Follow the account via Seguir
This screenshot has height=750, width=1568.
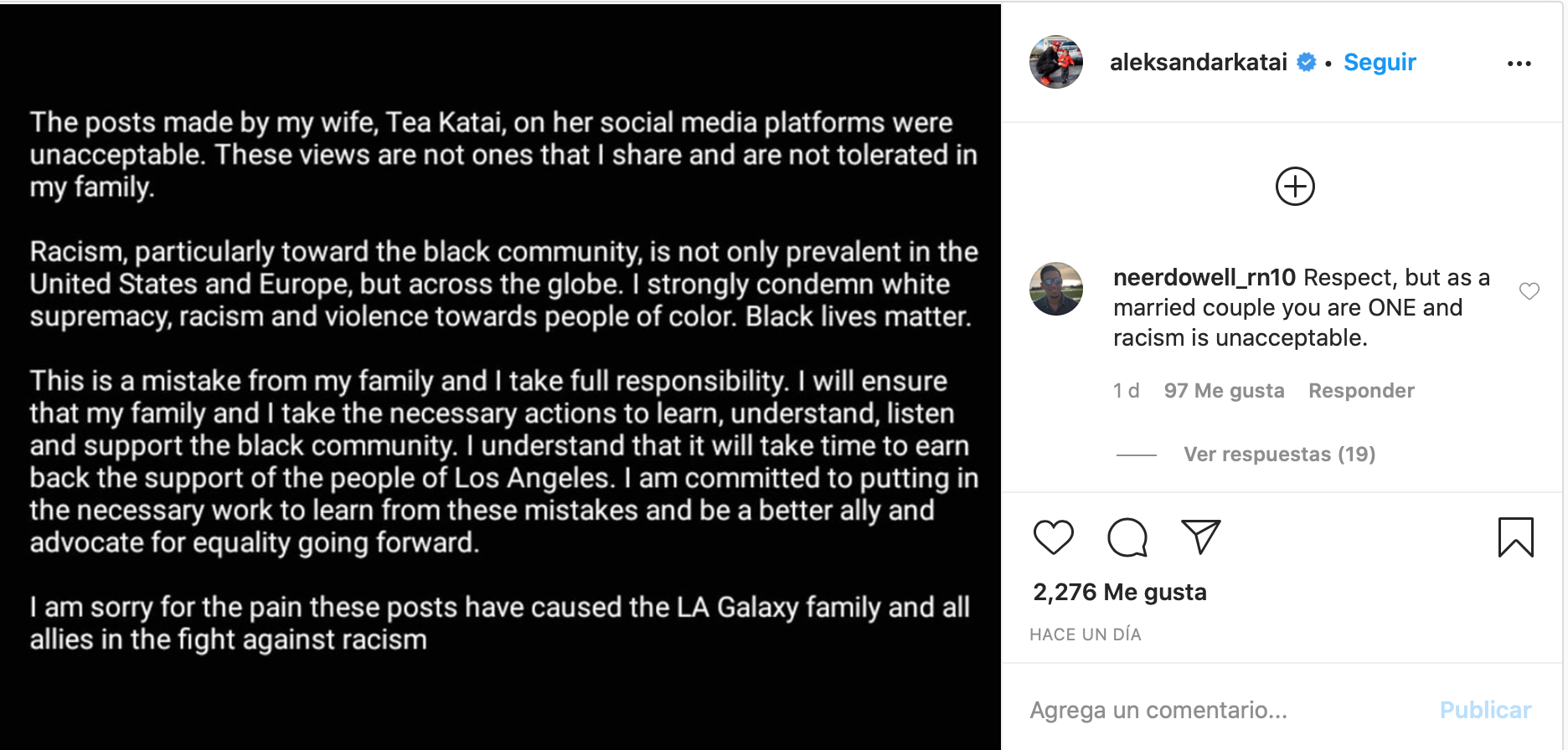click(x=1379, y=62)
